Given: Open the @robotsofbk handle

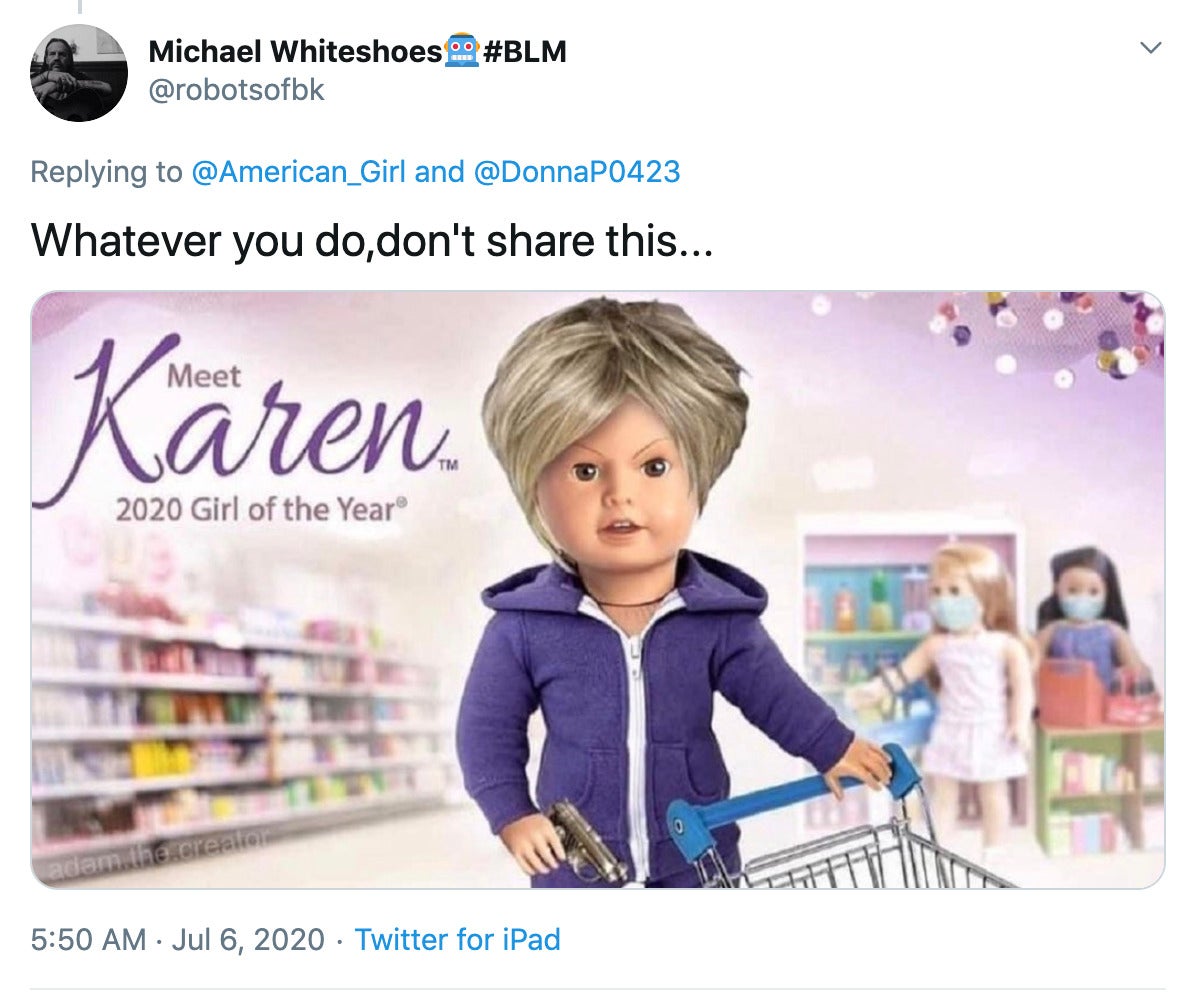Looking at the screenshot, I should point(236,90).
